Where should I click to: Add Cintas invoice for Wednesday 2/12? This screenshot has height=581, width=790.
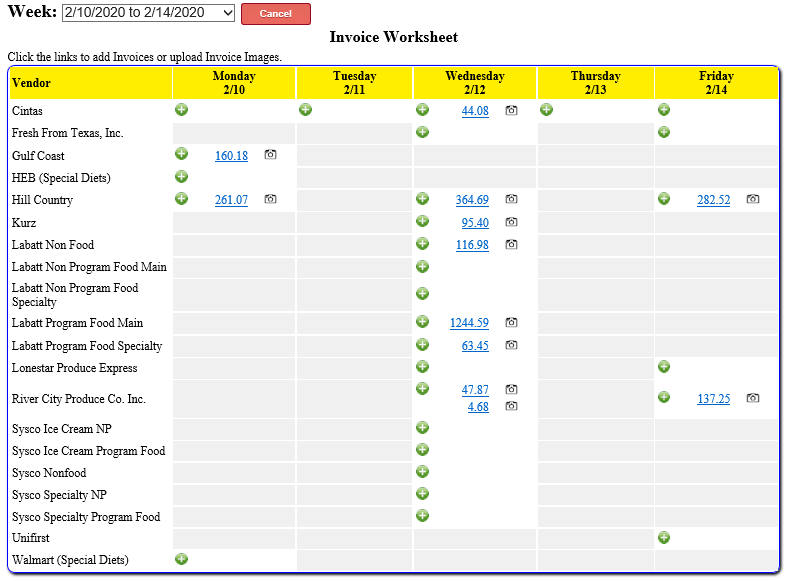[x=422, y=109]
